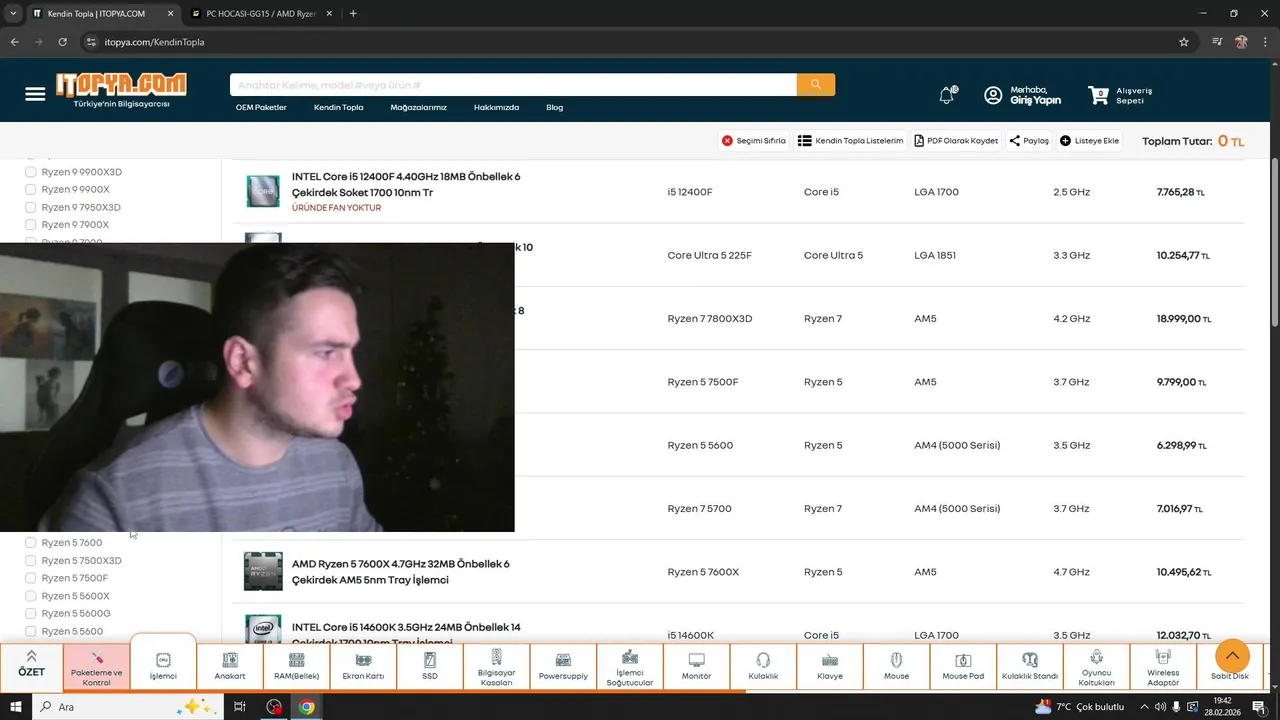This screenshot has width=1280, height=720.
Task: Open Chrome from the taskbar
Action: [x=306, y=707]
